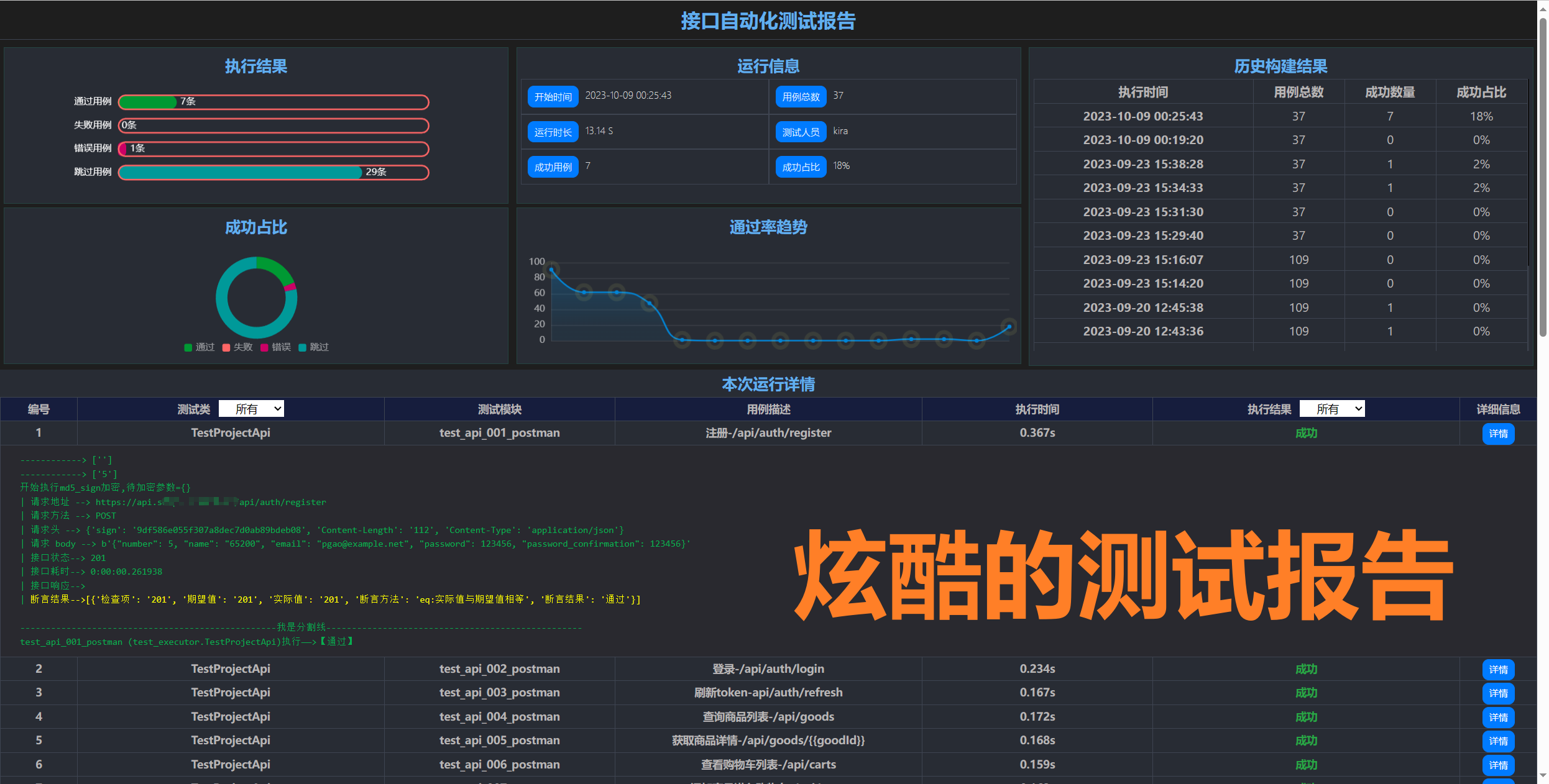This screenshot has width=1549, height=784.
Task: Click test_api_005_postman module cell
Action: click(499, 741)
